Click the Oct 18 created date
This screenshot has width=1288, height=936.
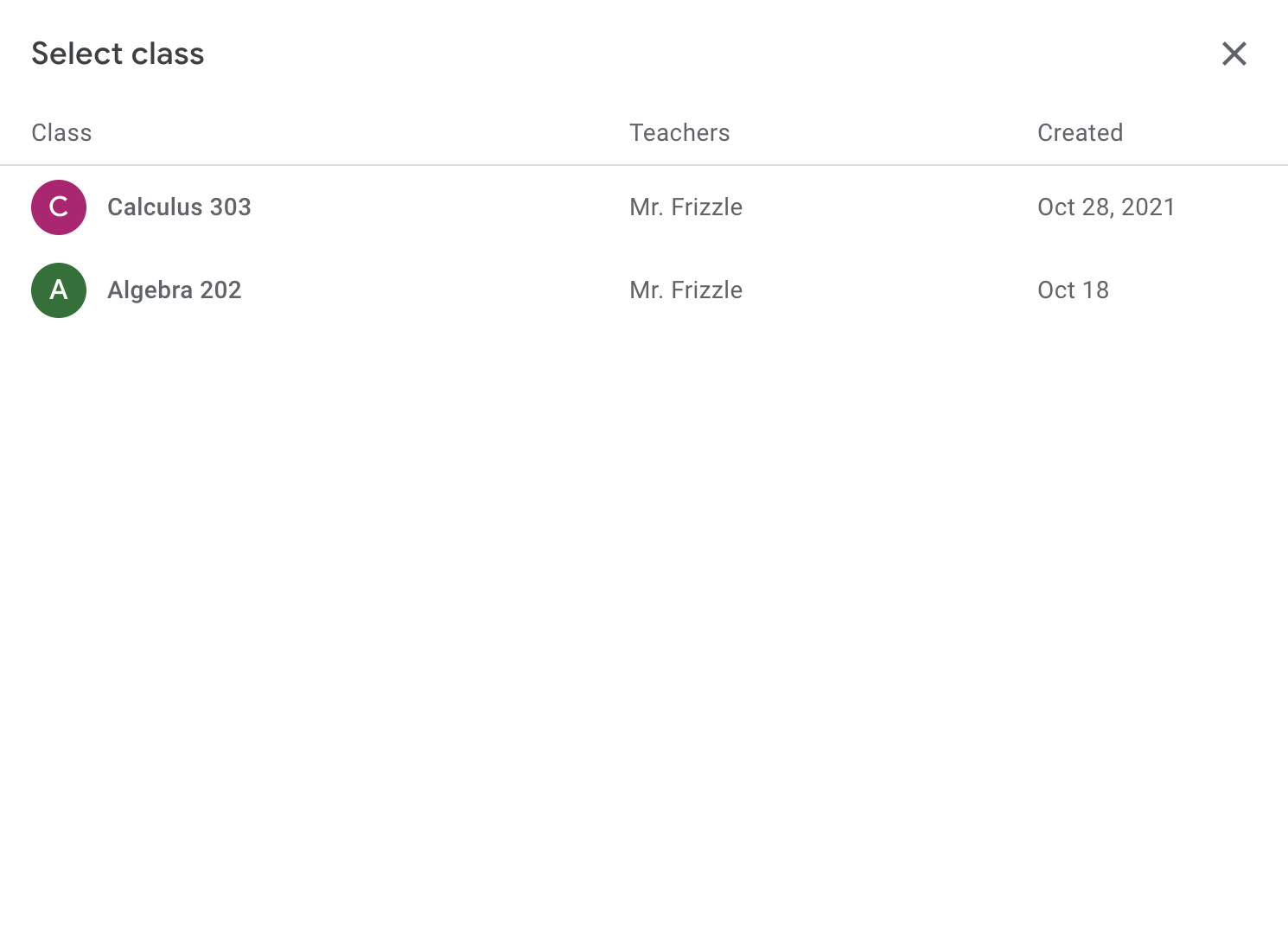1073,290
